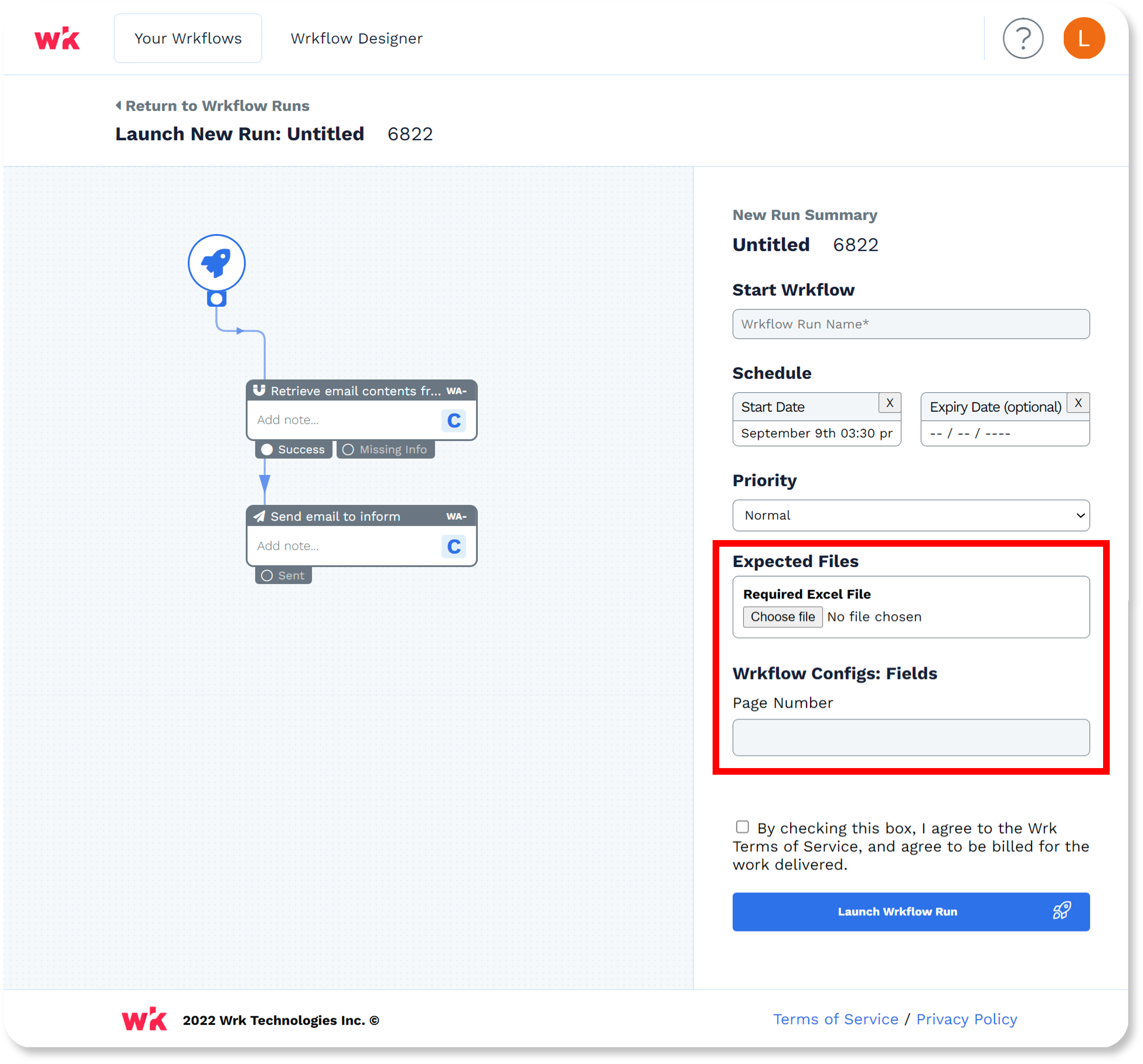
Task: Select the Retrieve email contents step header
Action: click(361, 390)
